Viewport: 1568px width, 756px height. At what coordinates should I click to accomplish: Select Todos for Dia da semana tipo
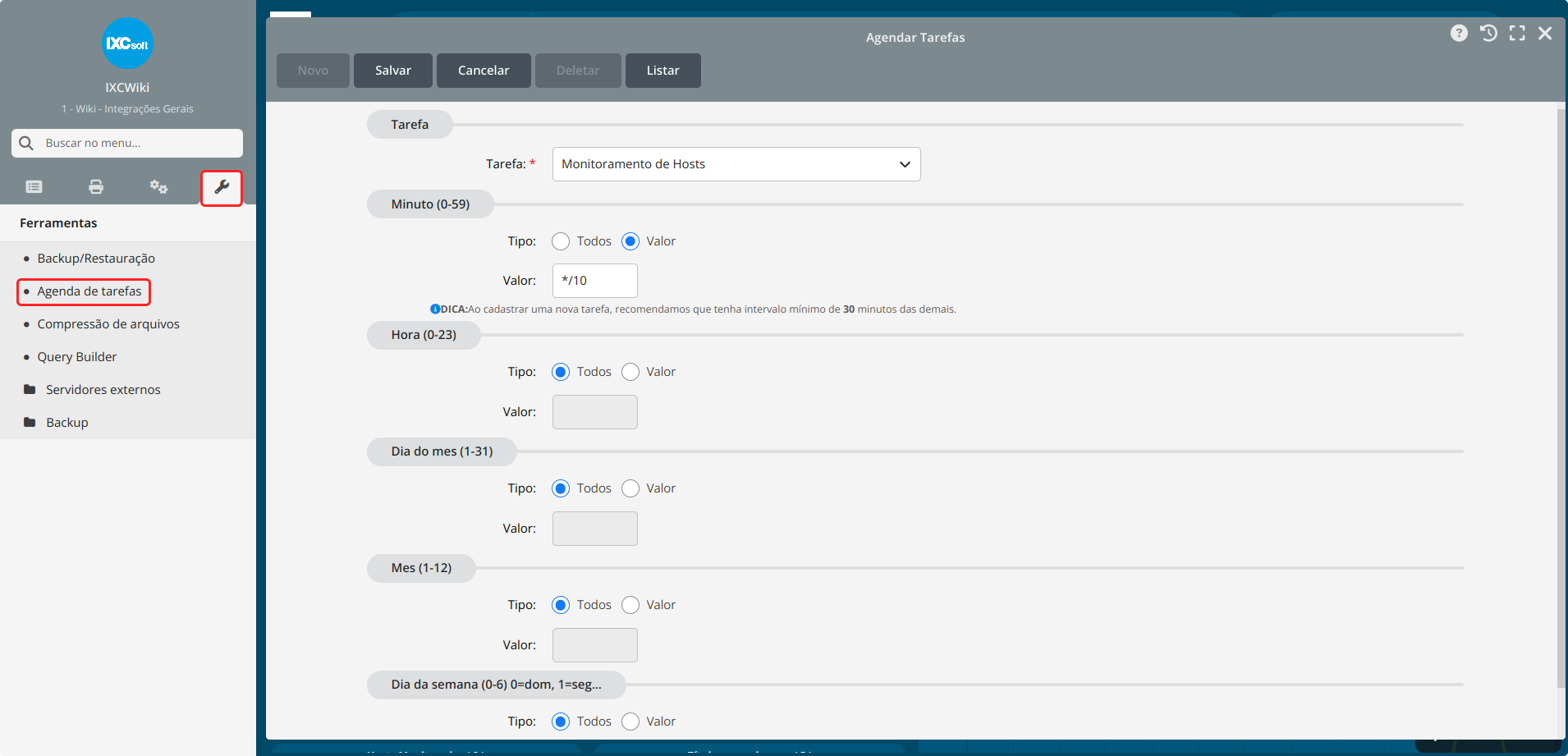pyautogui.click(x=561, y=722)
